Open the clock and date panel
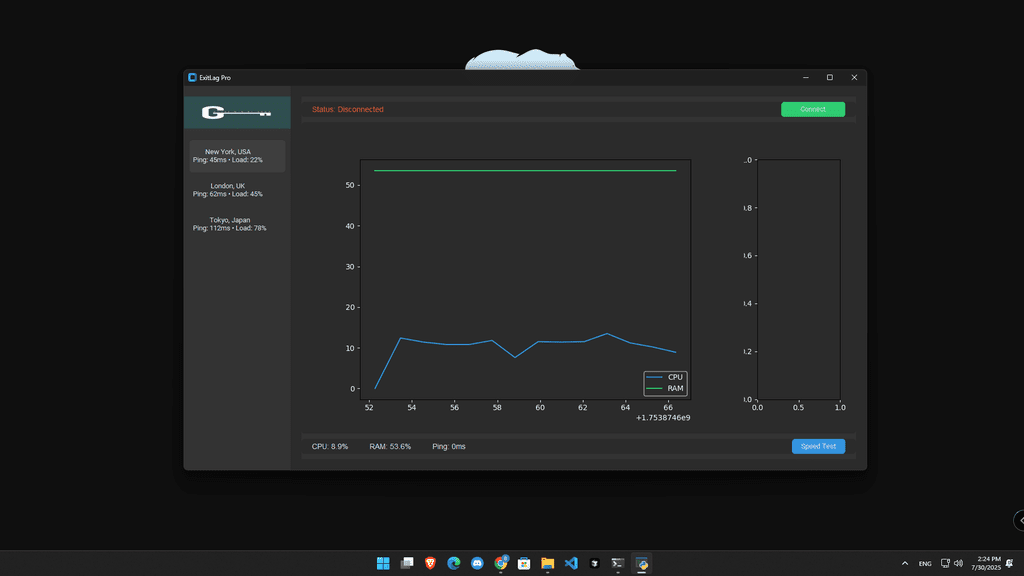This screenshot has height=576, width=1024. point(986,563)
